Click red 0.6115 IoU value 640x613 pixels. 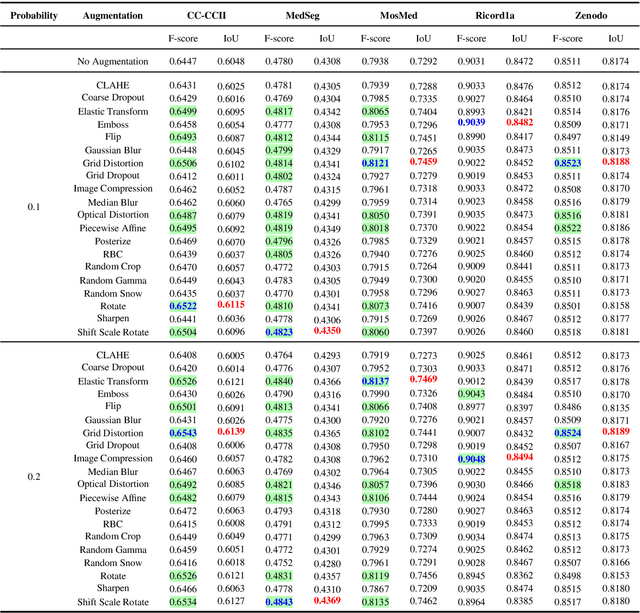click(231, 304)
